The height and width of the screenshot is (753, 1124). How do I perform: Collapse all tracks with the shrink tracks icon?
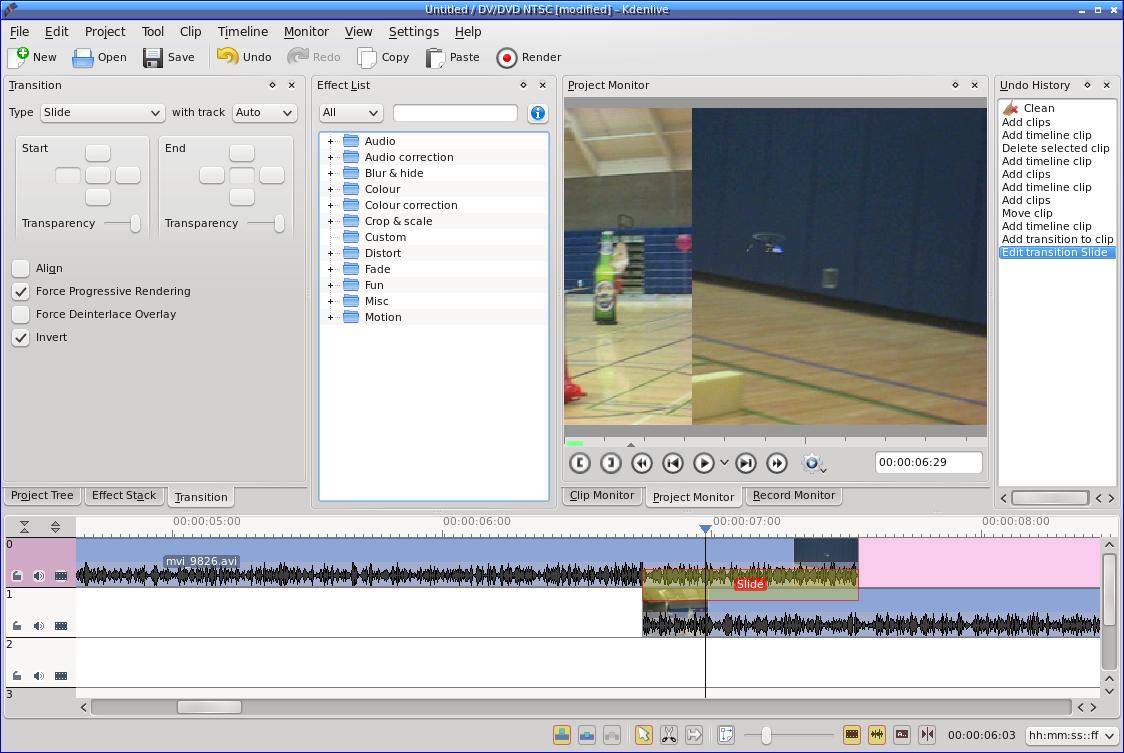[24, 527]
